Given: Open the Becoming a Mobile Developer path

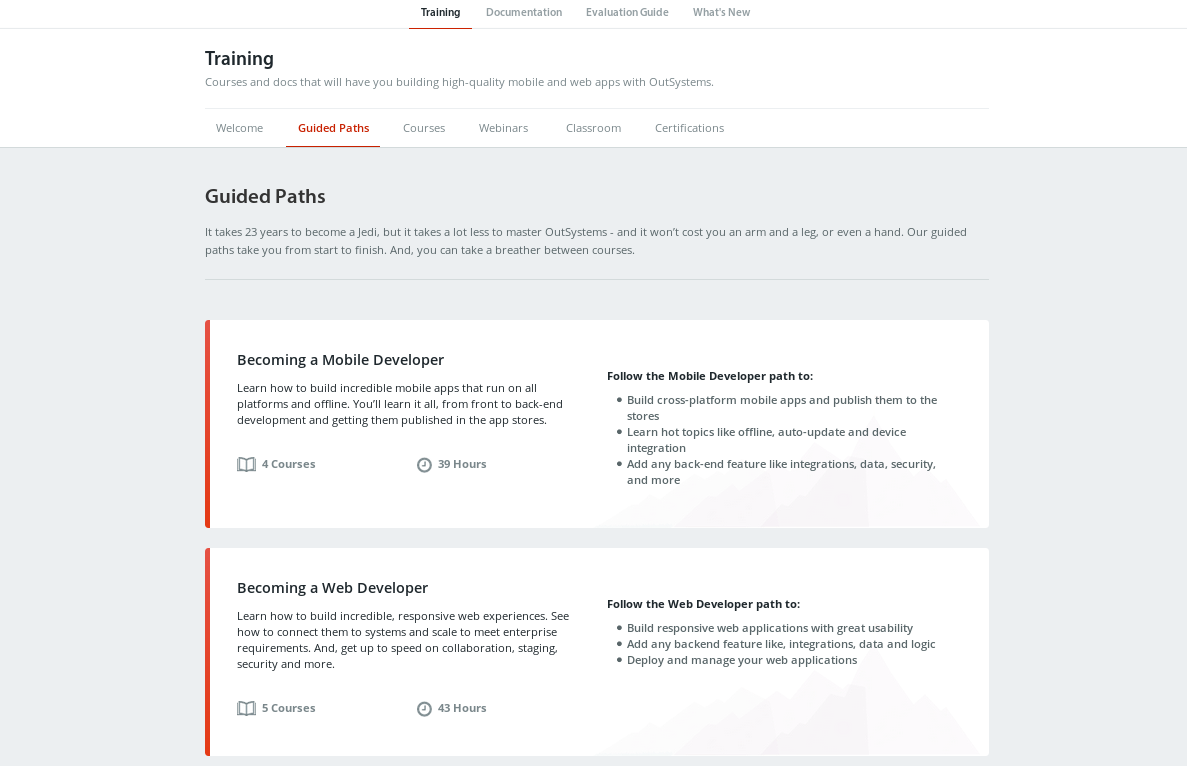Looking at the screenshot, I should click(340, 360).
